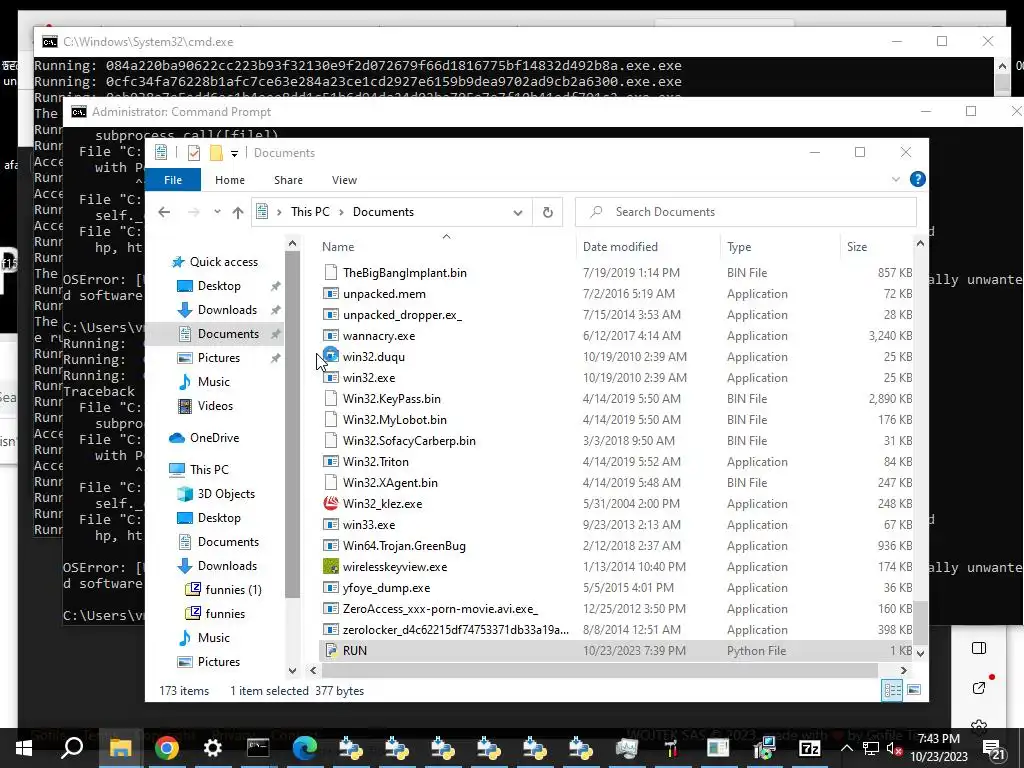Select pinned Desktop under Quick access

219,286
